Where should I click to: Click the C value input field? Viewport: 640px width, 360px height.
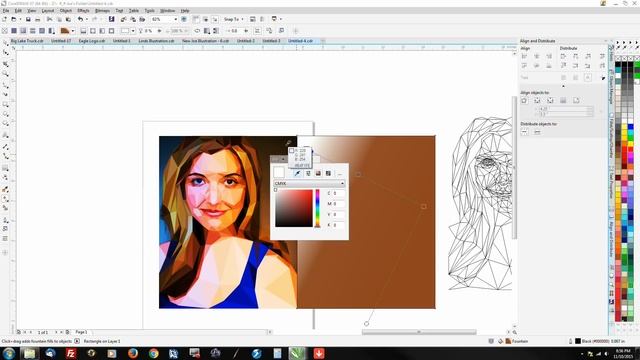338,193
